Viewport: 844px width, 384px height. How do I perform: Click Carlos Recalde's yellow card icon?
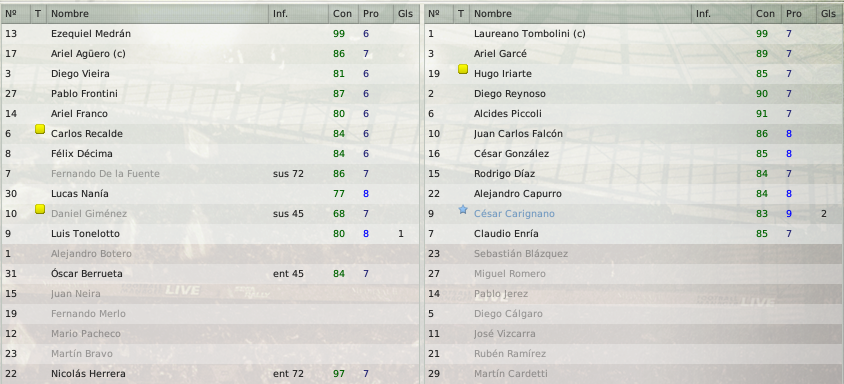[40, 129]
